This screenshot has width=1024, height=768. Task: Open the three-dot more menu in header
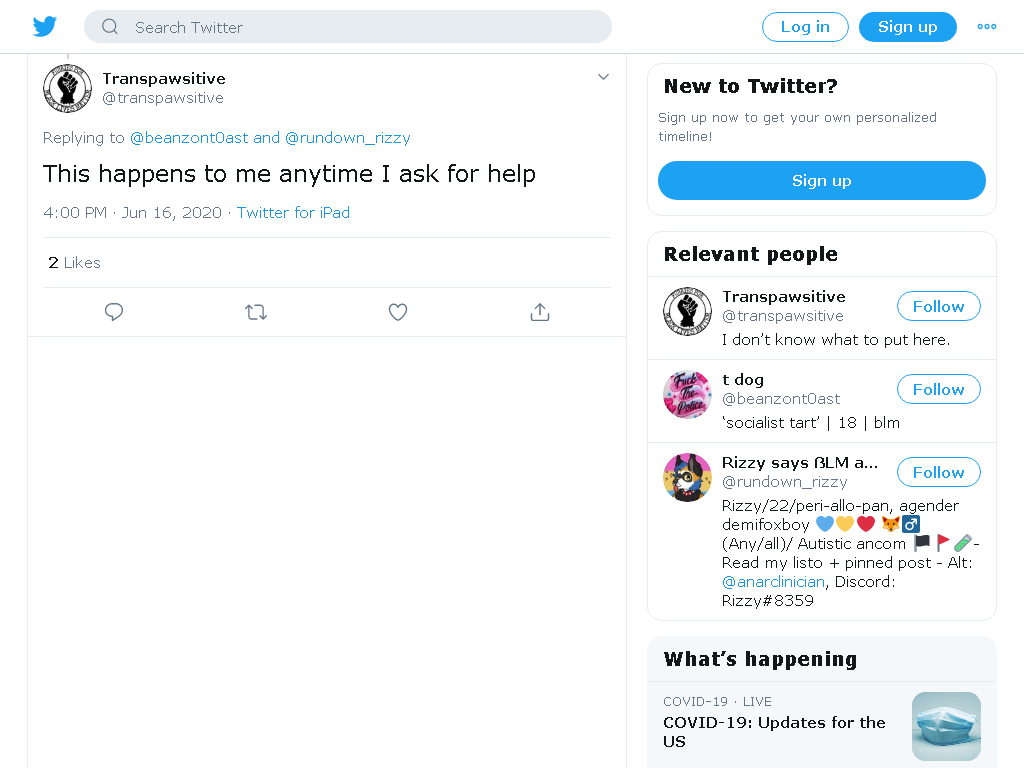(x=987, y=27)
